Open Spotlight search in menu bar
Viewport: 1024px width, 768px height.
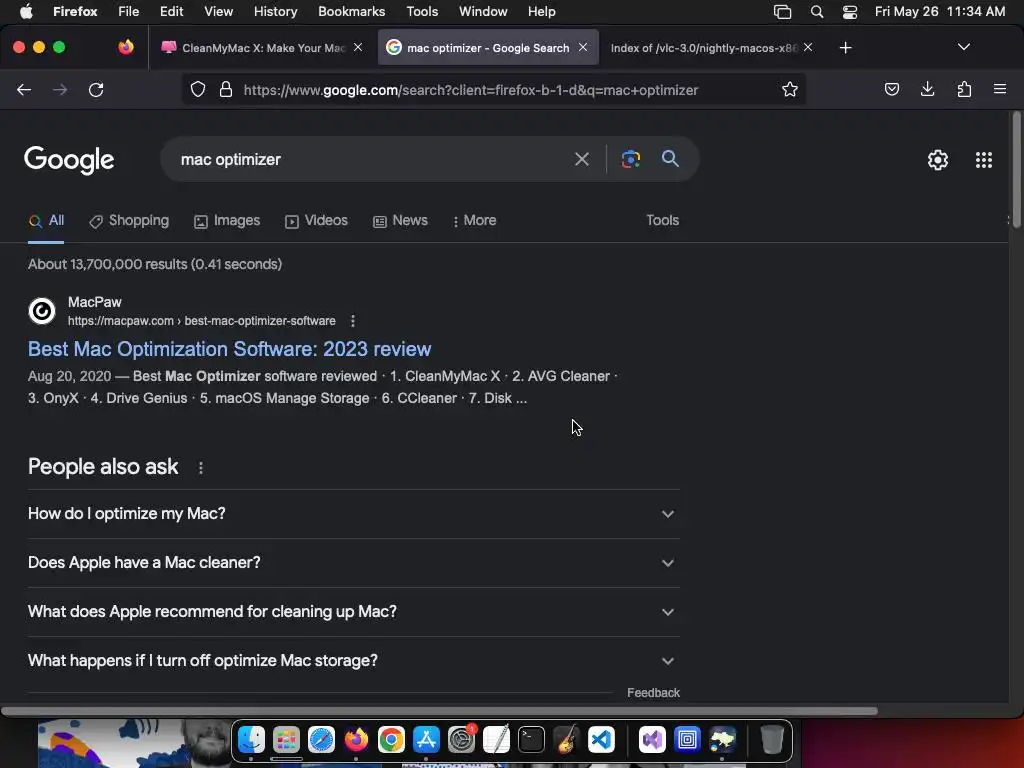click(x=816, y=12)
